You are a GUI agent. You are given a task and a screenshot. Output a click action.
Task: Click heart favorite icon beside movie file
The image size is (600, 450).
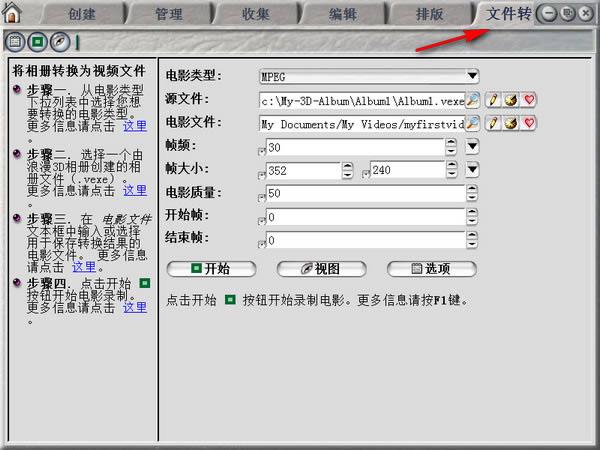coord(529,123)
